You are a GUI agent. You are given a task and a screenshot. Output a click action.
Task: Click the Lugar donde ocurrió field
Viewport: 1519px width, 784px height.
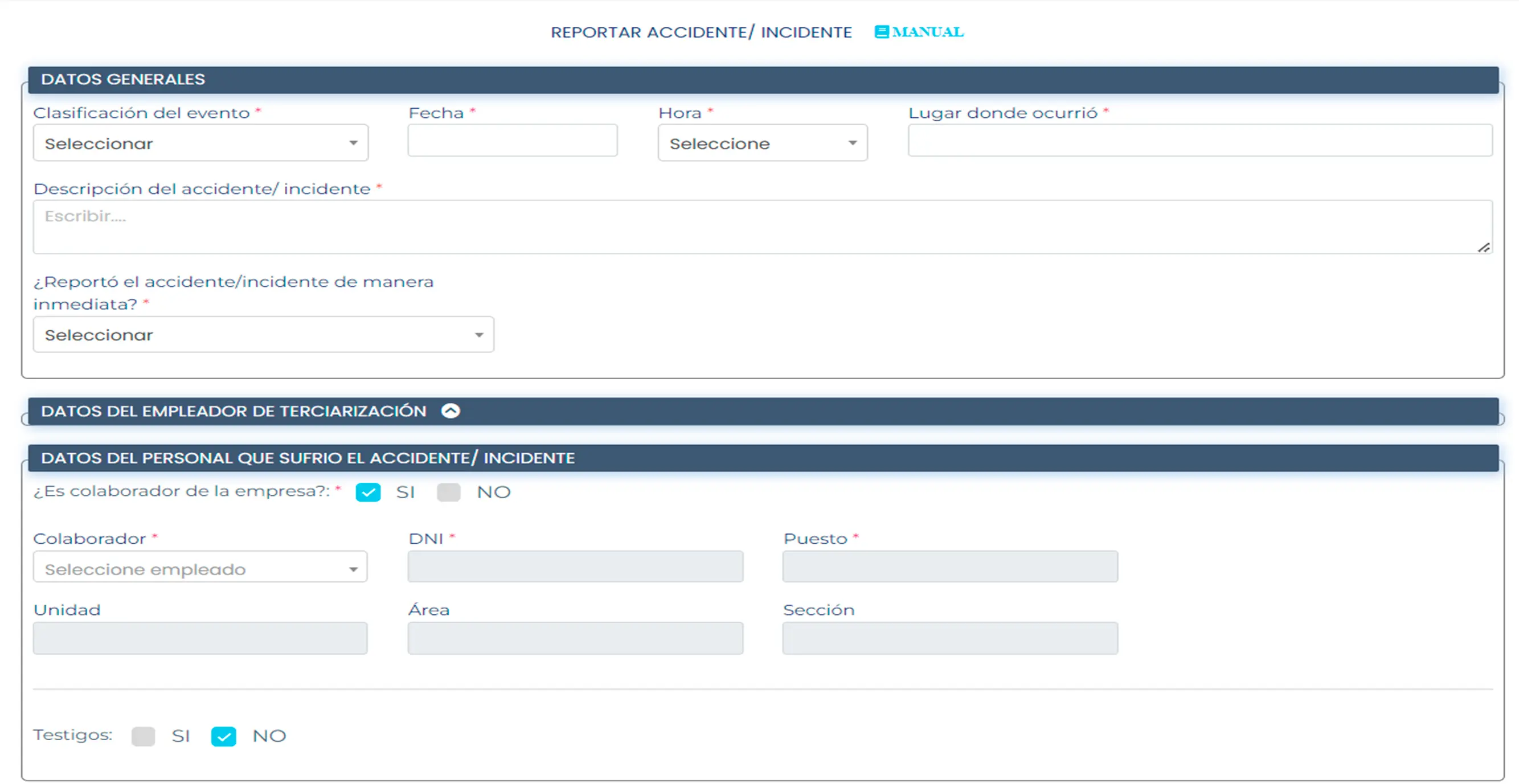coord(1200,140)
